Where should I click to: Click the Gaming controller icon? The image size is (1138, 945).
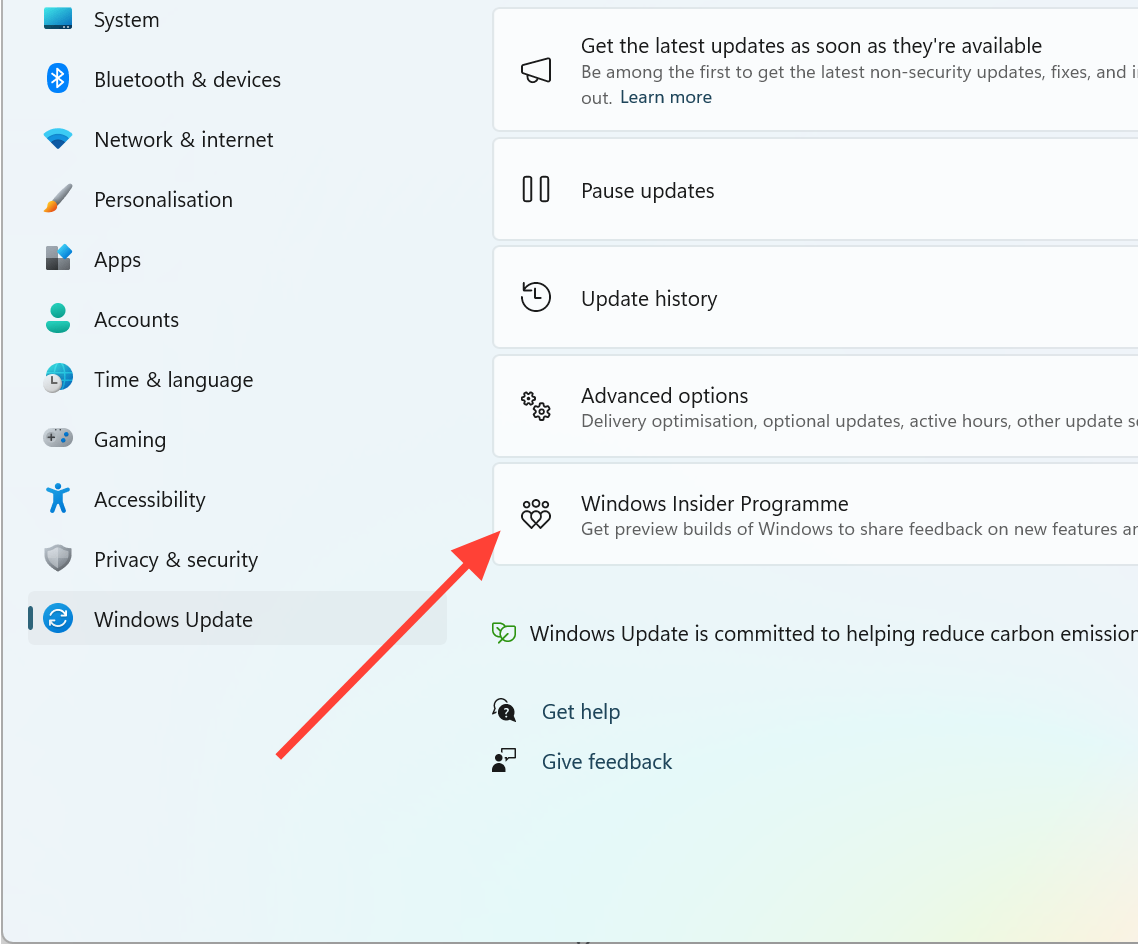pos(58,438)
